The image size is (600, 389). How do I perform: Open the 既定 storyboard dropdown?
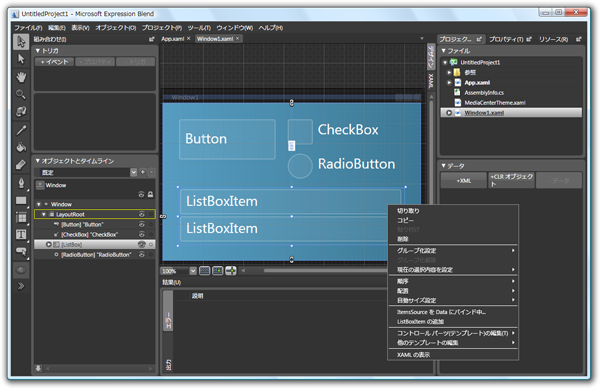click(134, 173)
